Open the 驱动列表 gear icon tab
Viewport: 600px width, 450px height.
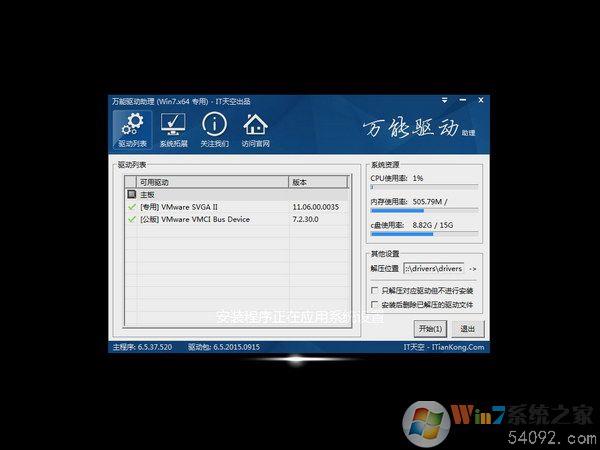pyautogui.click(x=132, y=130)
